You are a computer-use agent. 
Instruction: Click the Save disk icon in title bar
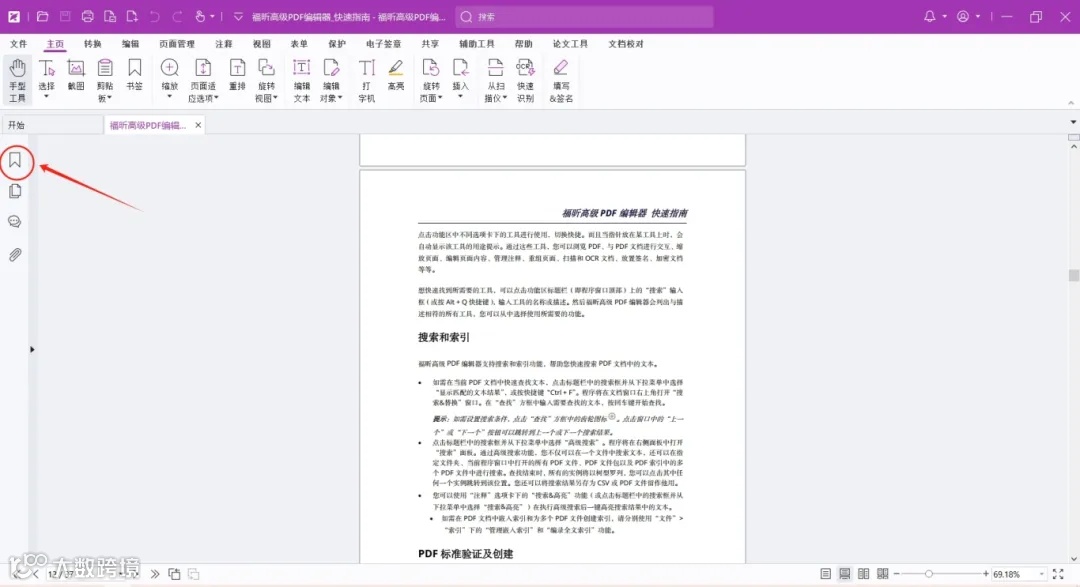[65, 17]
